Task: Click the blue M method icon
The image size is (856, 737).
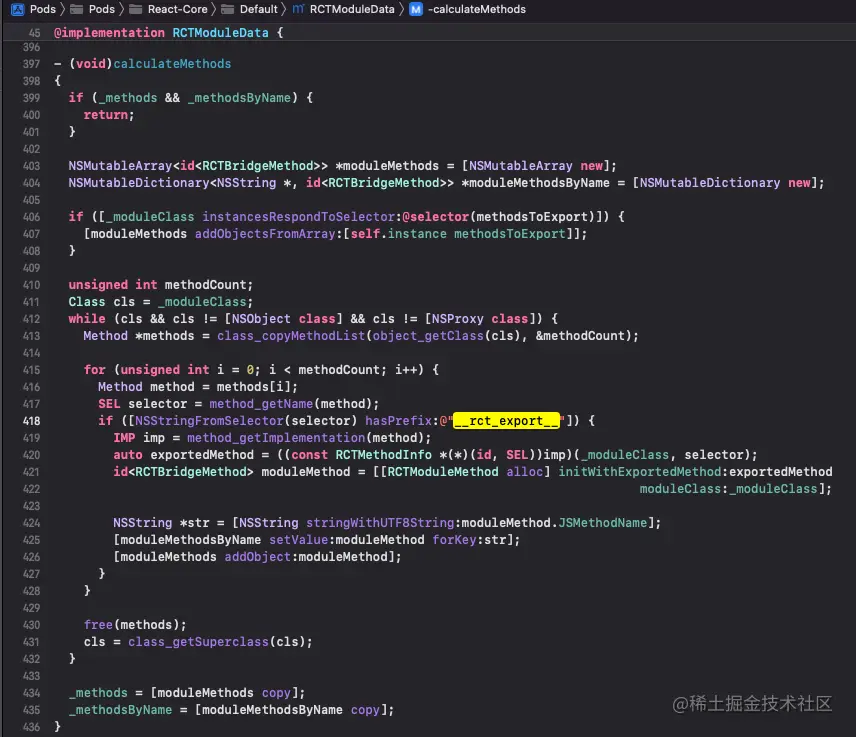Action: 416,9
